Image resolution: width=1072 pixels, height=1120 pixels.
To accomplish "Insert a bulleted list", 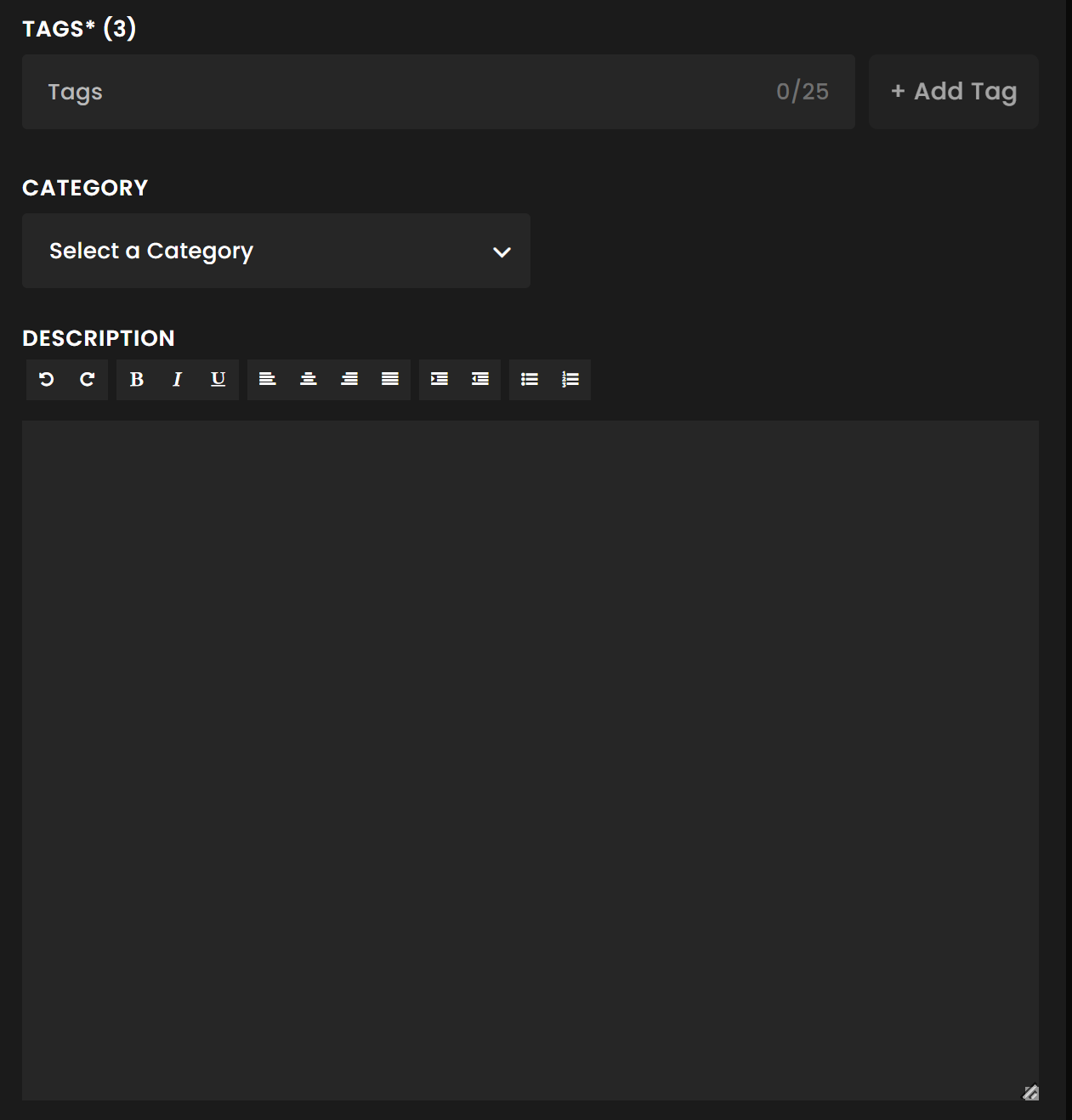I will coord(530,379).
